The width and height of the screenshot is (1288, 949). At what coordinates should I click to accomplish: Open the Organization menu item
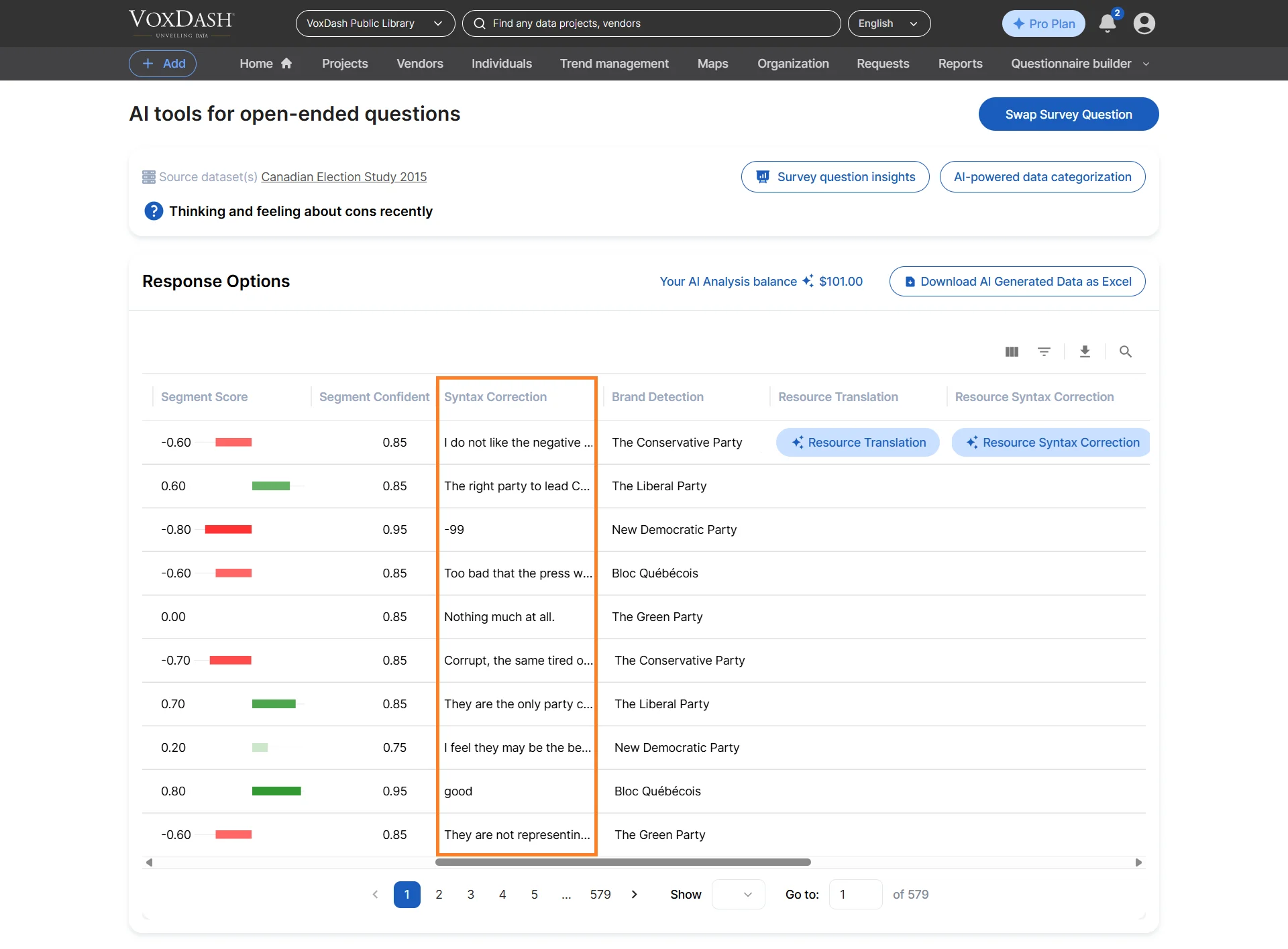click(793, 64)
